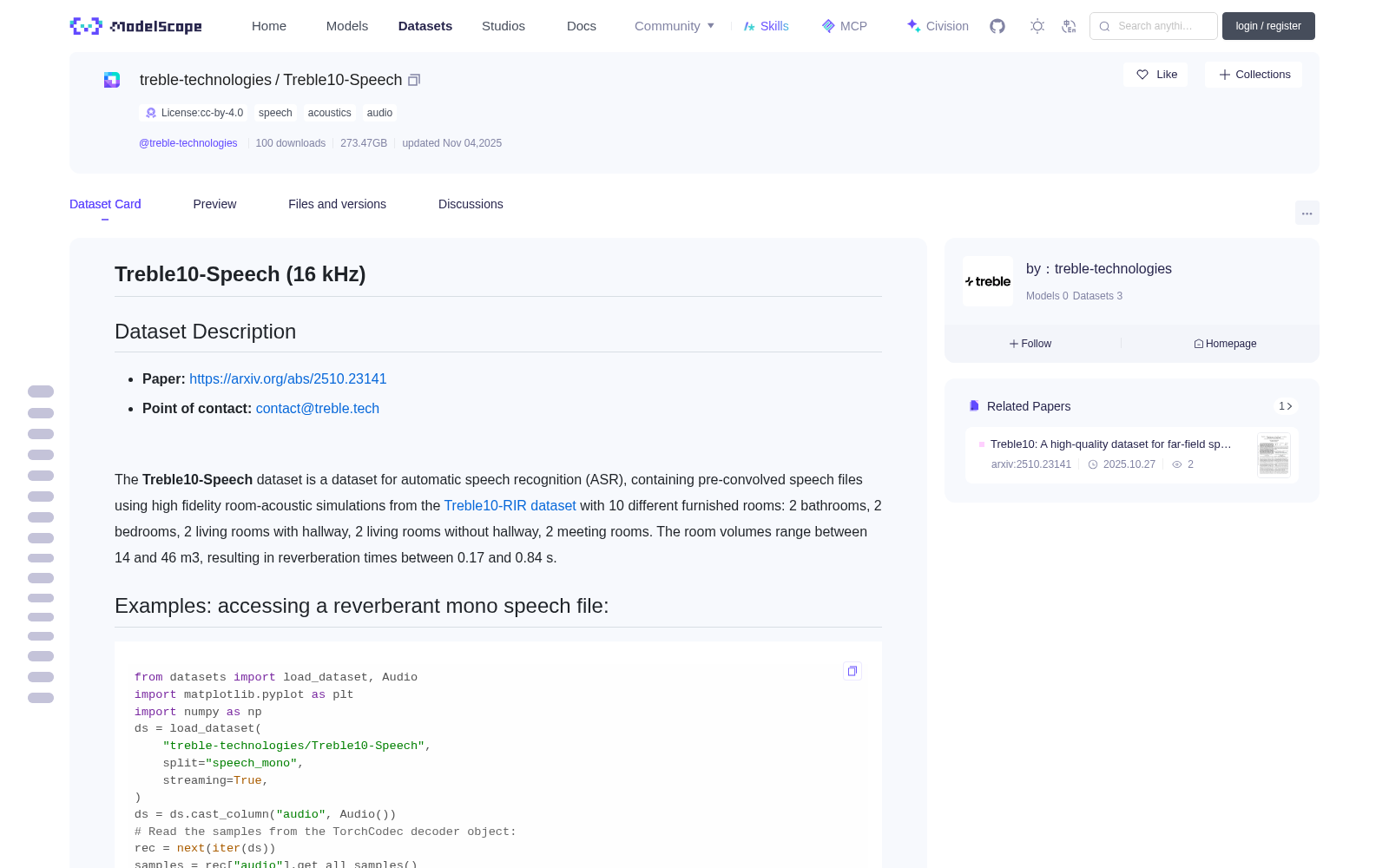This screenshot has width=1389, height=868.
Task: Navigate to the Home page
Action: (269, 26)
